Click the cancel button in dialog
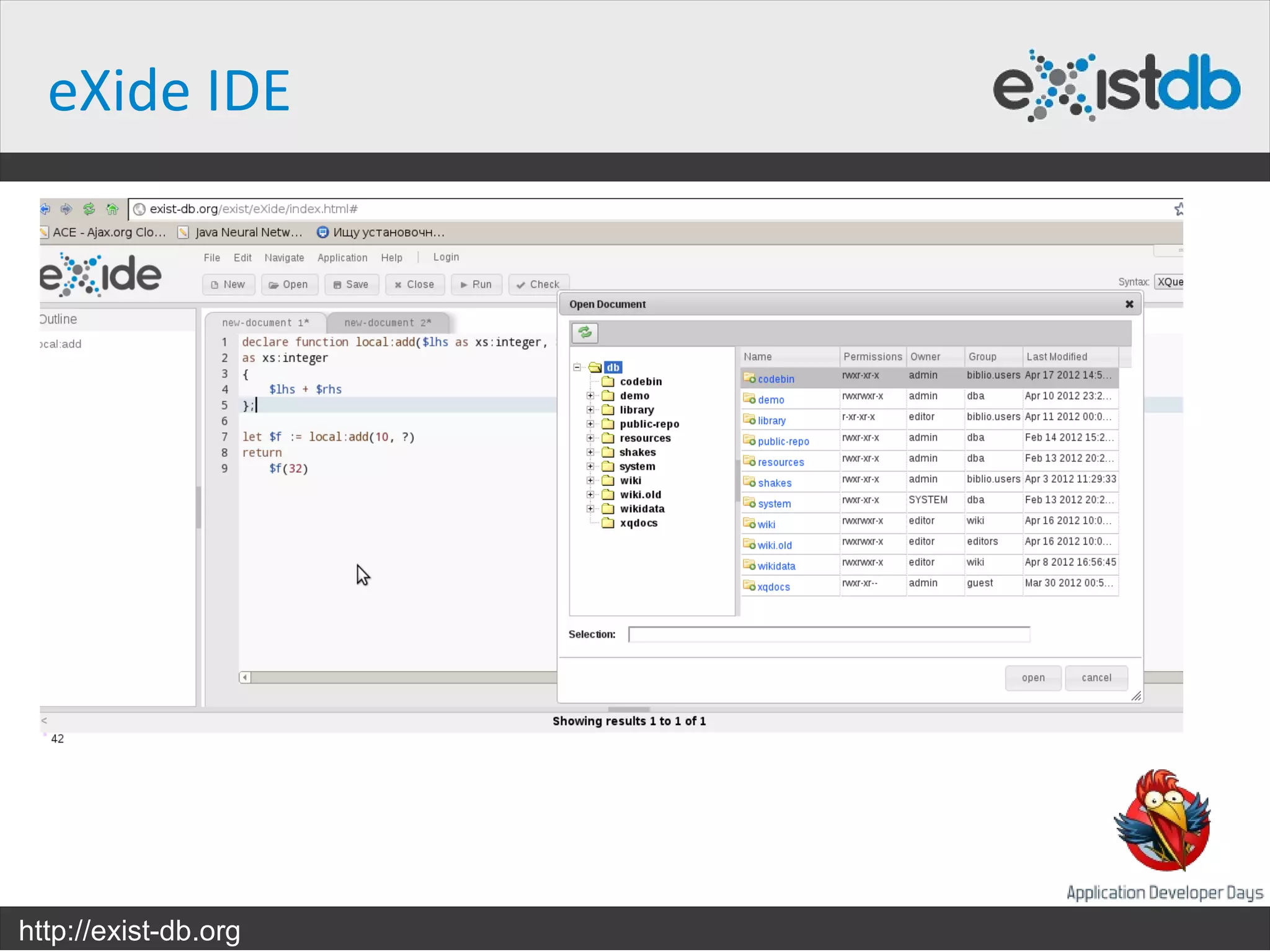 pyautogui.click(x=1096, y=678)
